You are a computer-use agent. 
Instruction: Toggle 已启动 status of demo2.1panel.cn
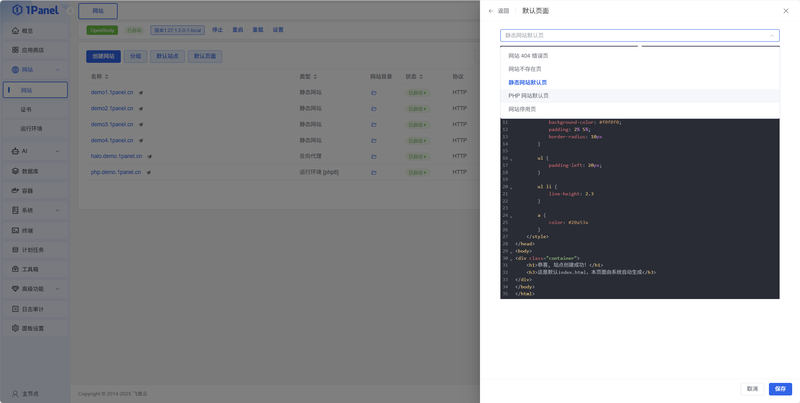coord(417,109)
